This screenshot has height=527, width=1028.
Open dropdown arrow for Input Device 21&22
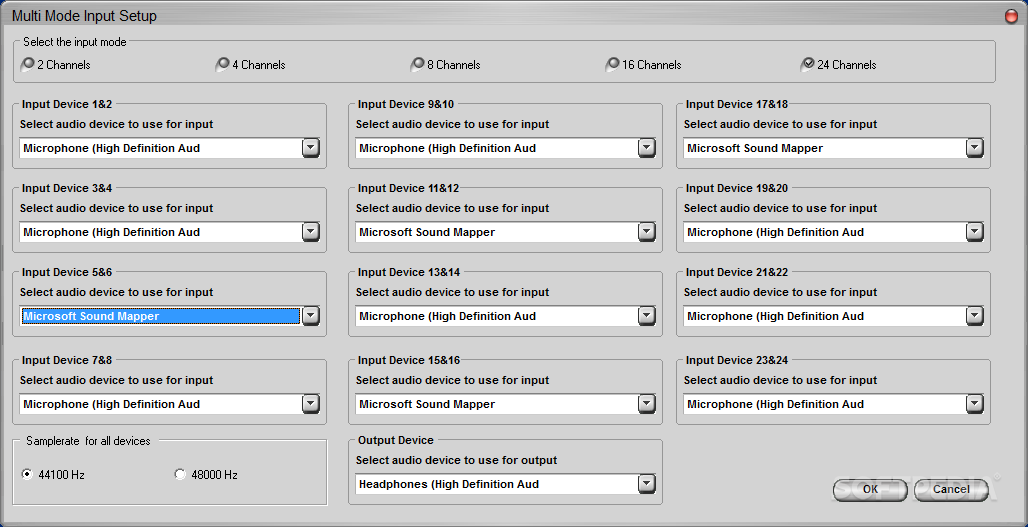click(975, 316)
